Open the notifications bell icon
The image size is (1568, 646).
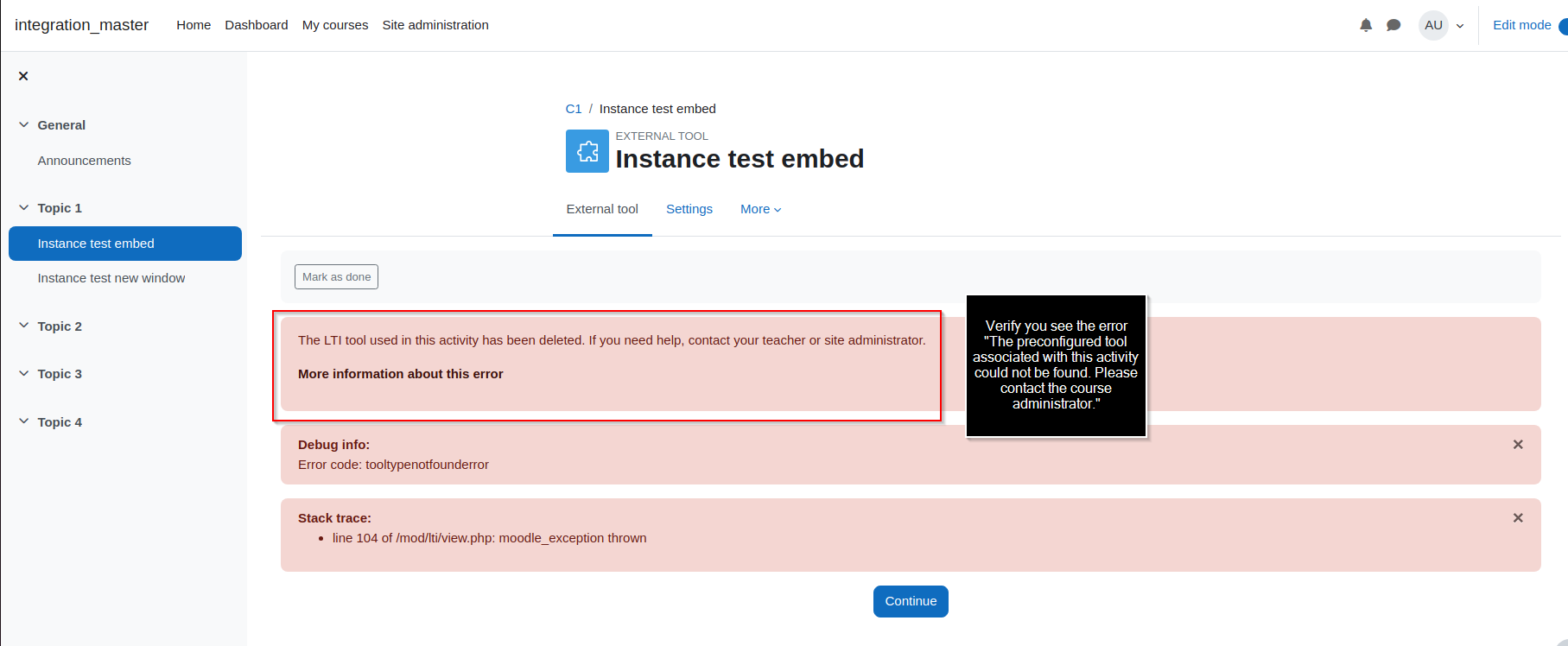coord(1366,25)
